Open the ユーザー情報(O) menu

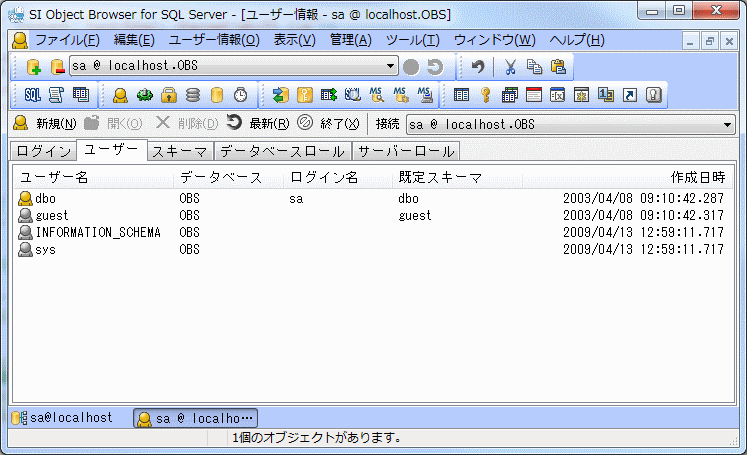(x=213, y=40)
